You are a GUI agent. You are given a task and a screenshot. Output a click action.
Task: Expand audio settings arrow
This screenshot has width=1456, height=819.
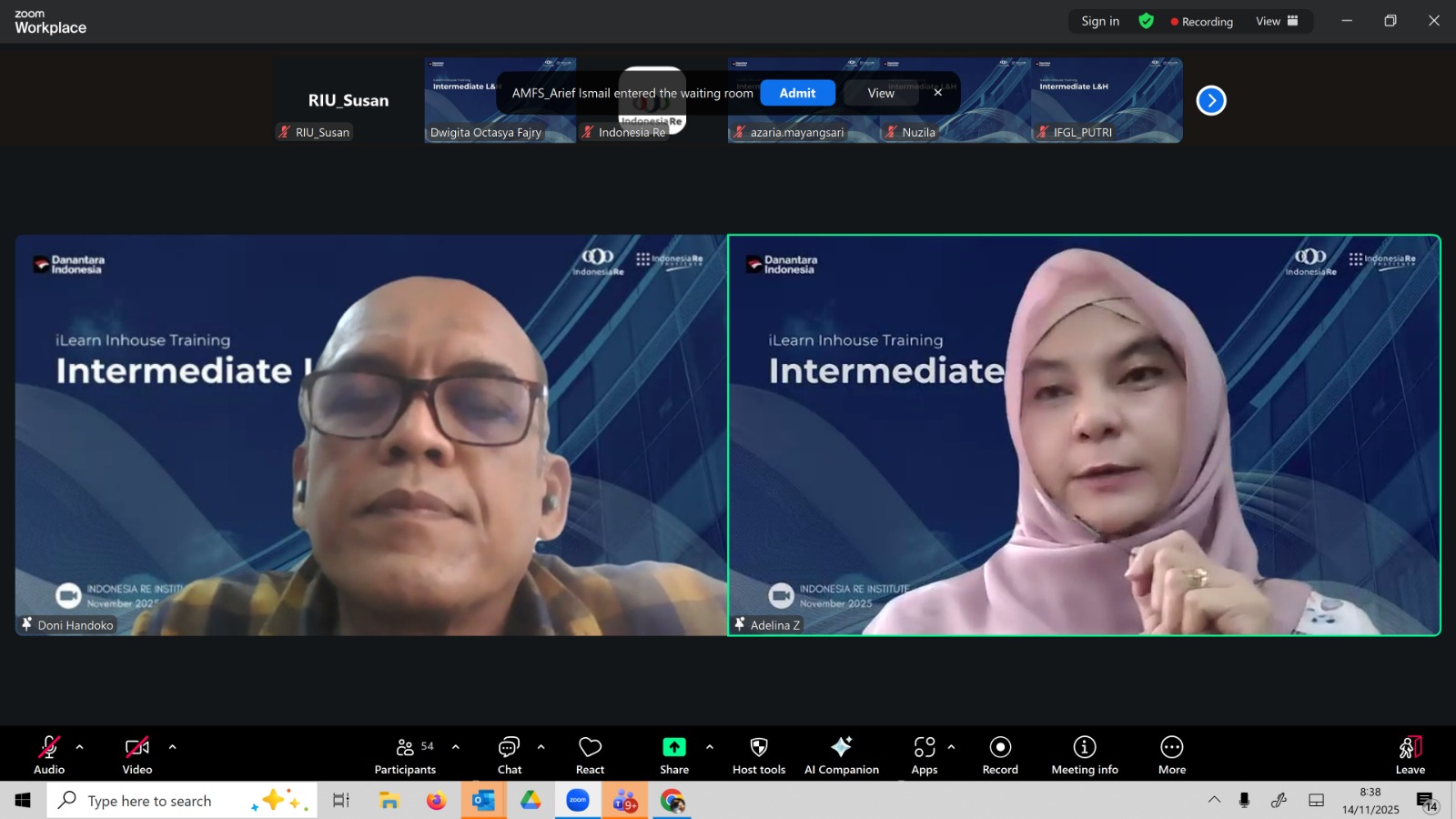point(80,747)
